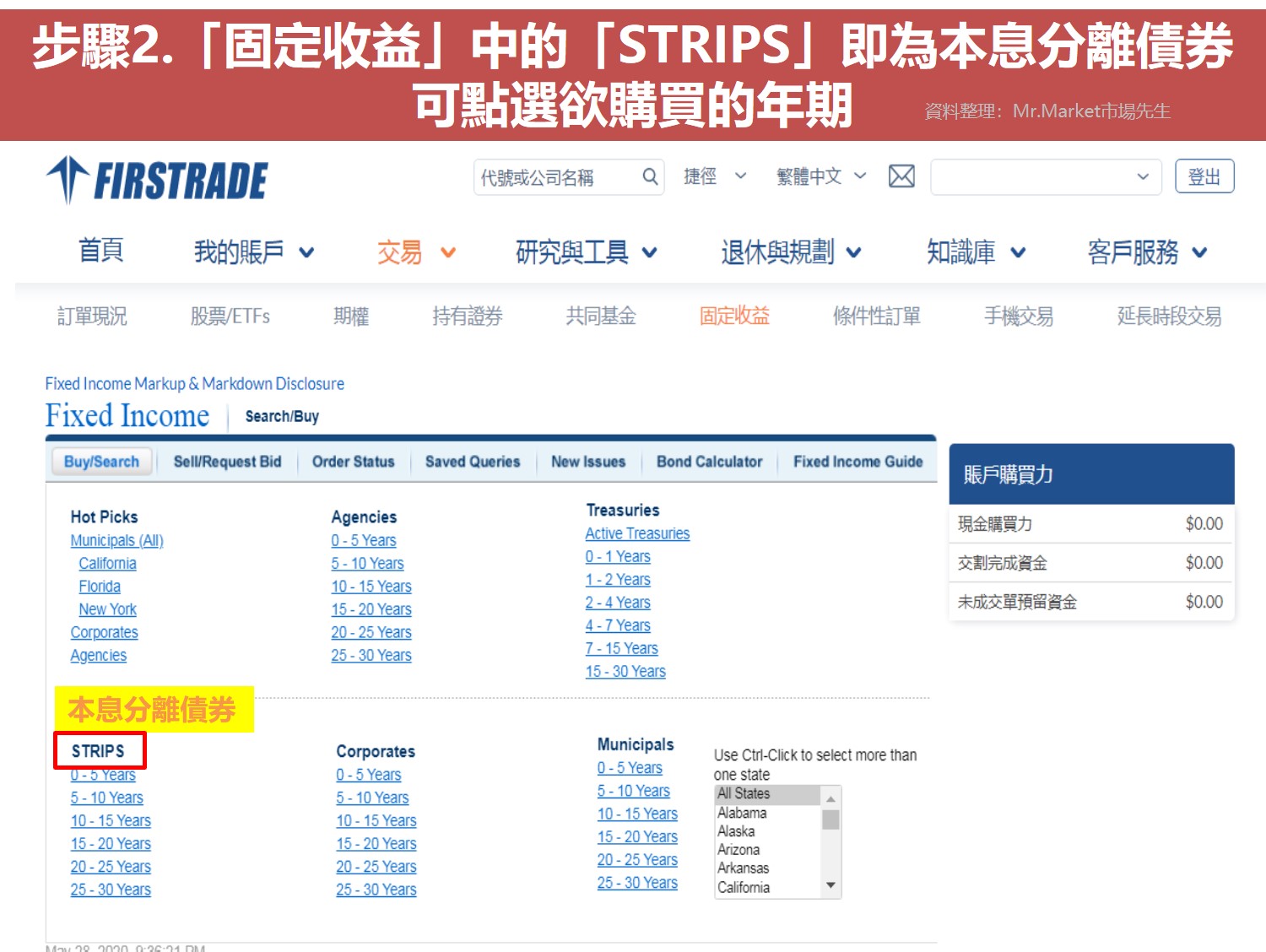Select Agencies 0 - 5 Years

pos(364,540)
